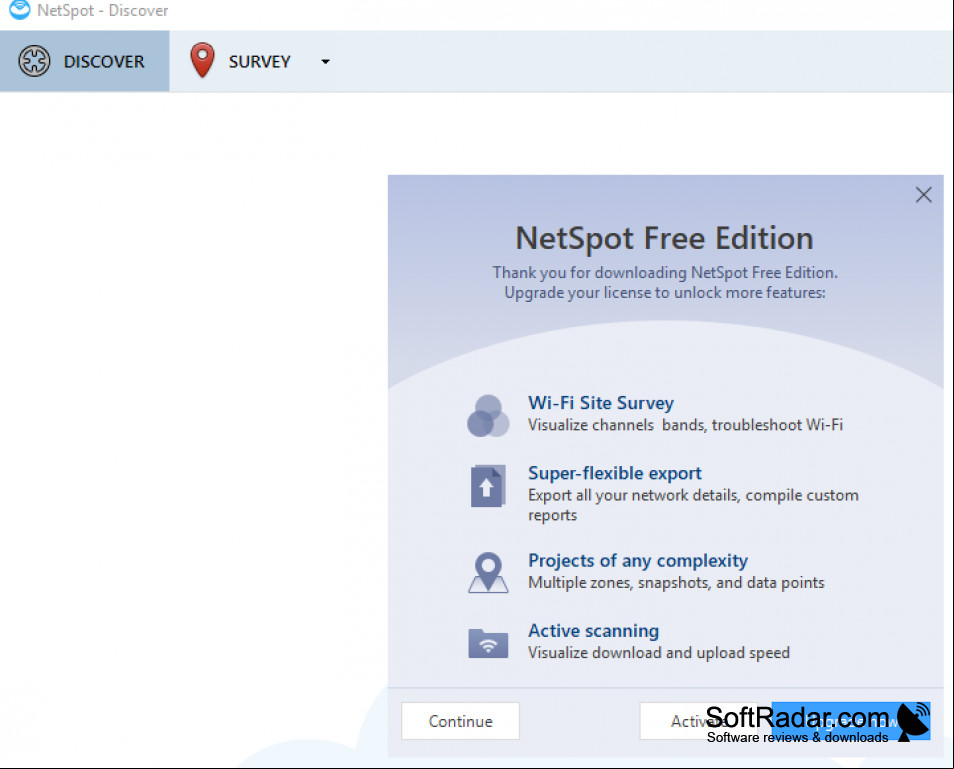
Task: Click the "NetSpot - Discover" window title
Action: point(103,10)
